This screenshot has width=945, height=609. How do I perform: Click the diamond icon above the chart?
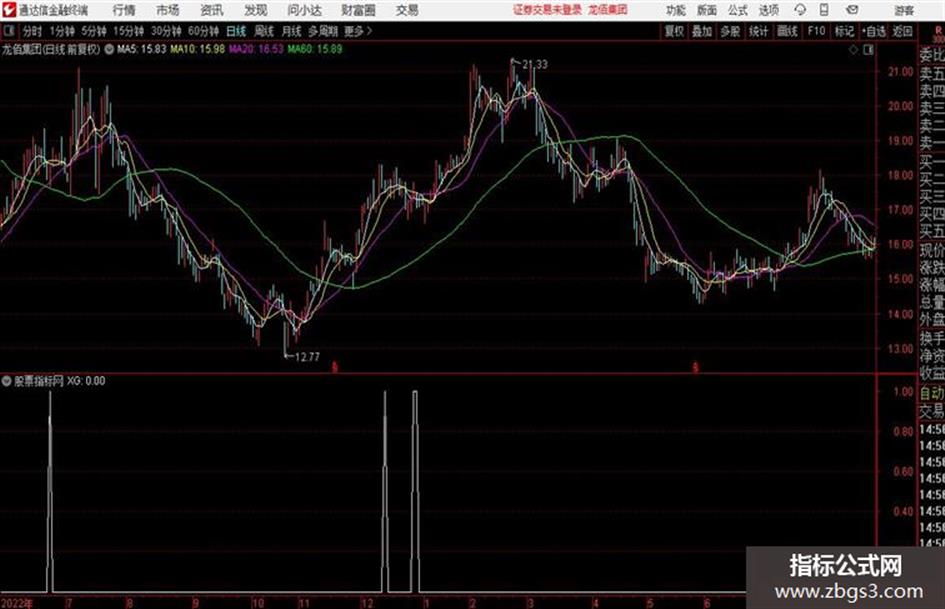point(853,50)
